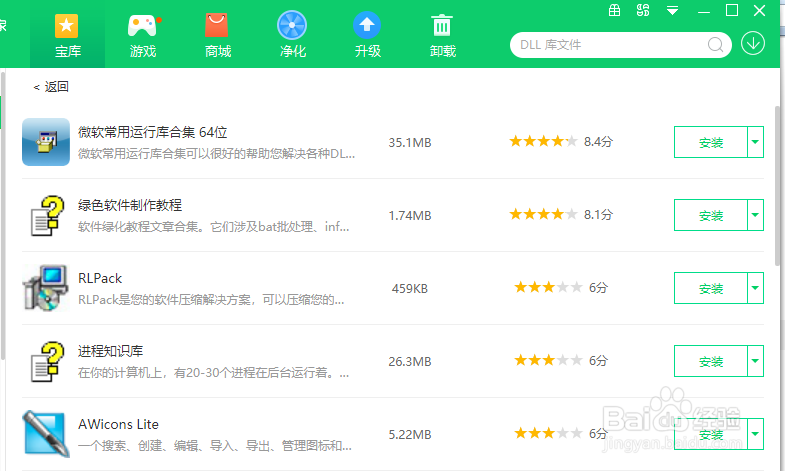Viewport: 785px width, 471px height.
Task: Click the 微软常用运行库合集 64位 app icon
Action: click(x=46, y=142)
